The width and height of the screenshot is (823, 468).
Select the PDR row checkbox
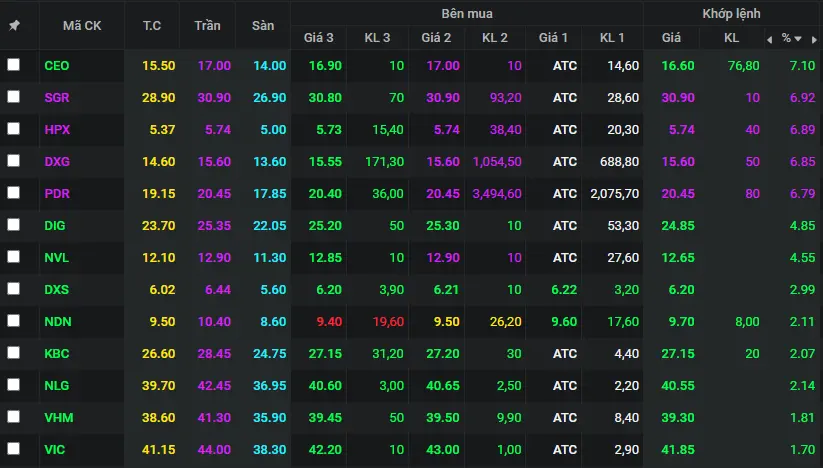(13, 193)
